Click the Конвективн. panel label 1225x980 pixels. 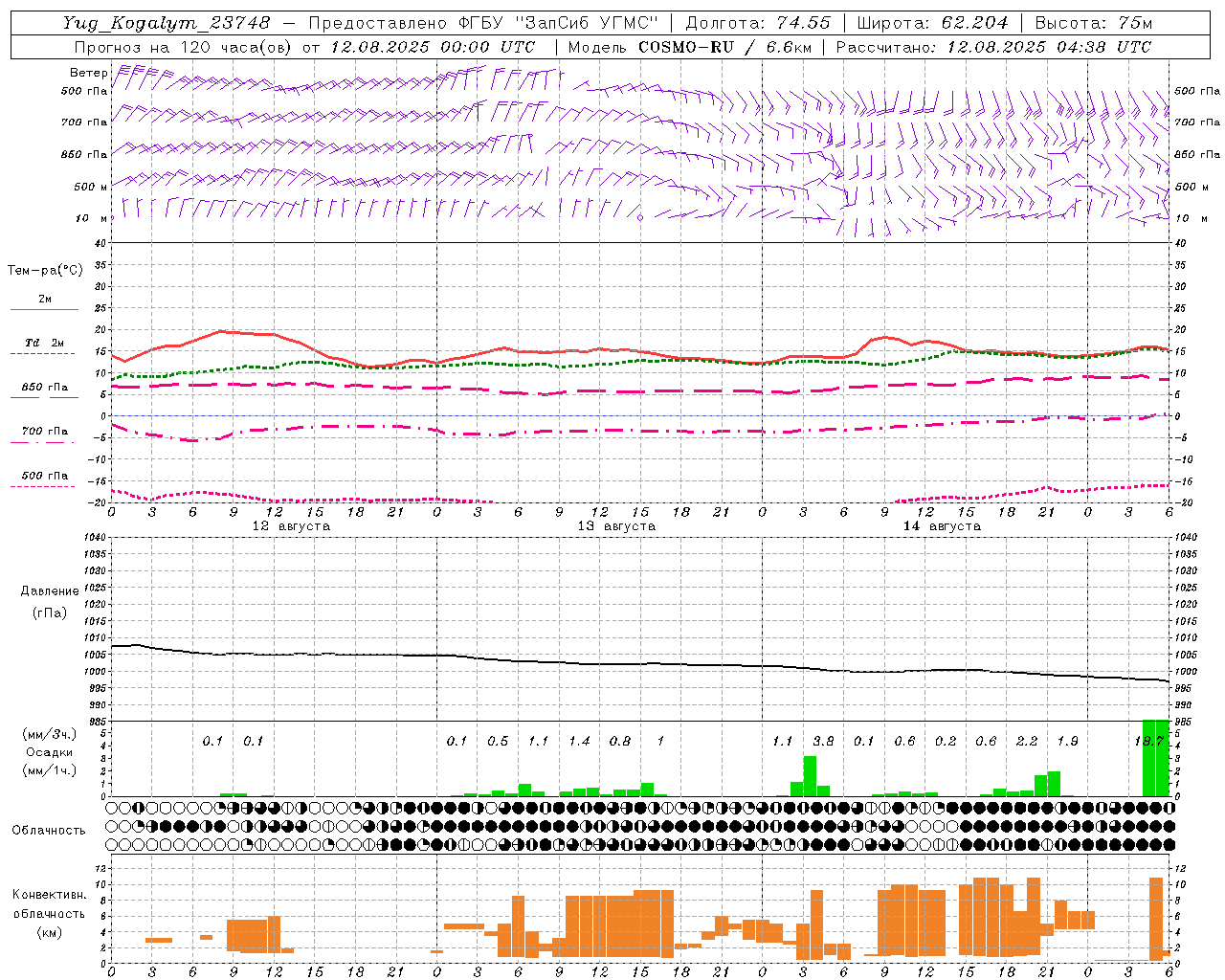(49, 895)
